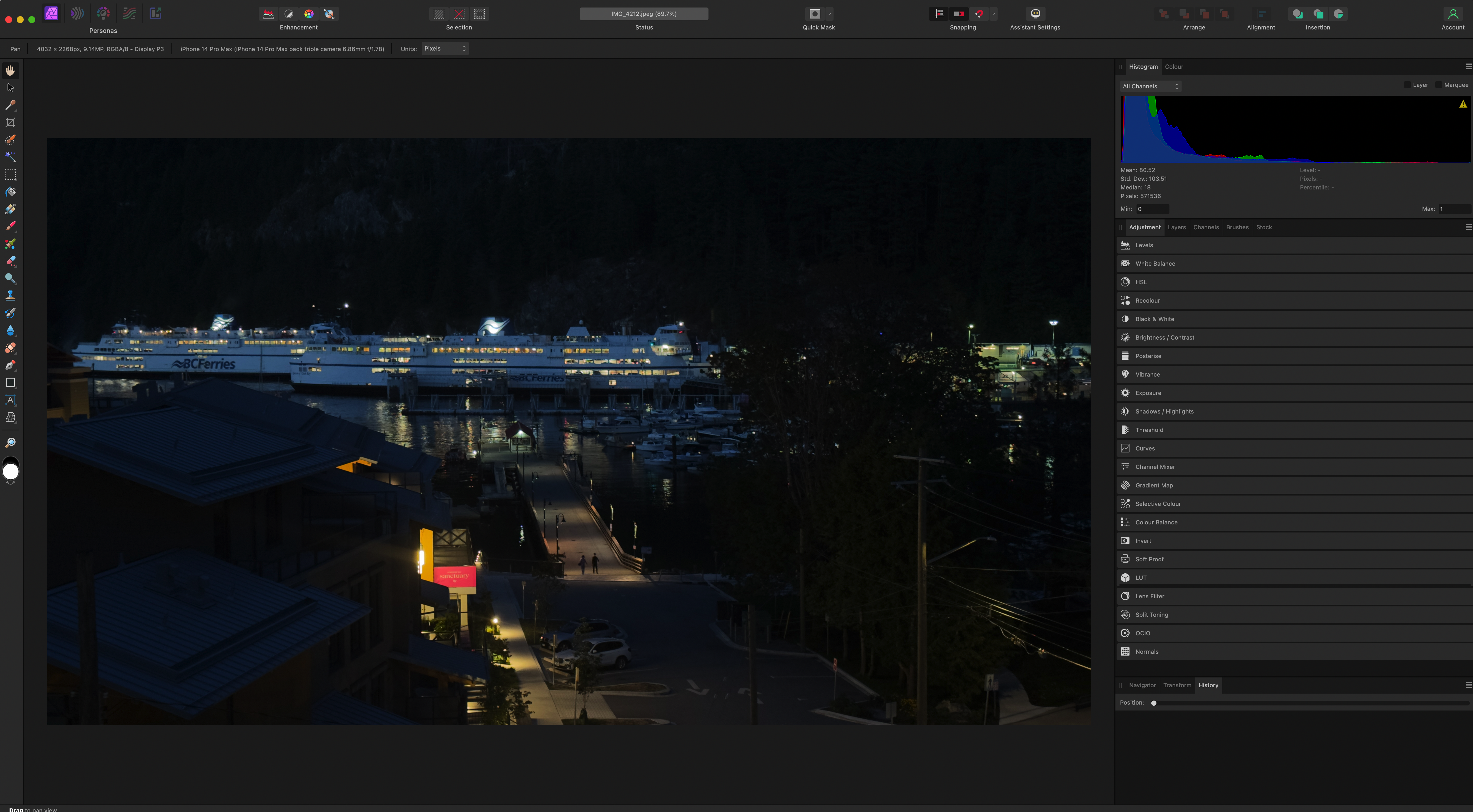This screenshot has width=1473, height=812.
Task: Open the Account panel
Action: click(1452, 14)
